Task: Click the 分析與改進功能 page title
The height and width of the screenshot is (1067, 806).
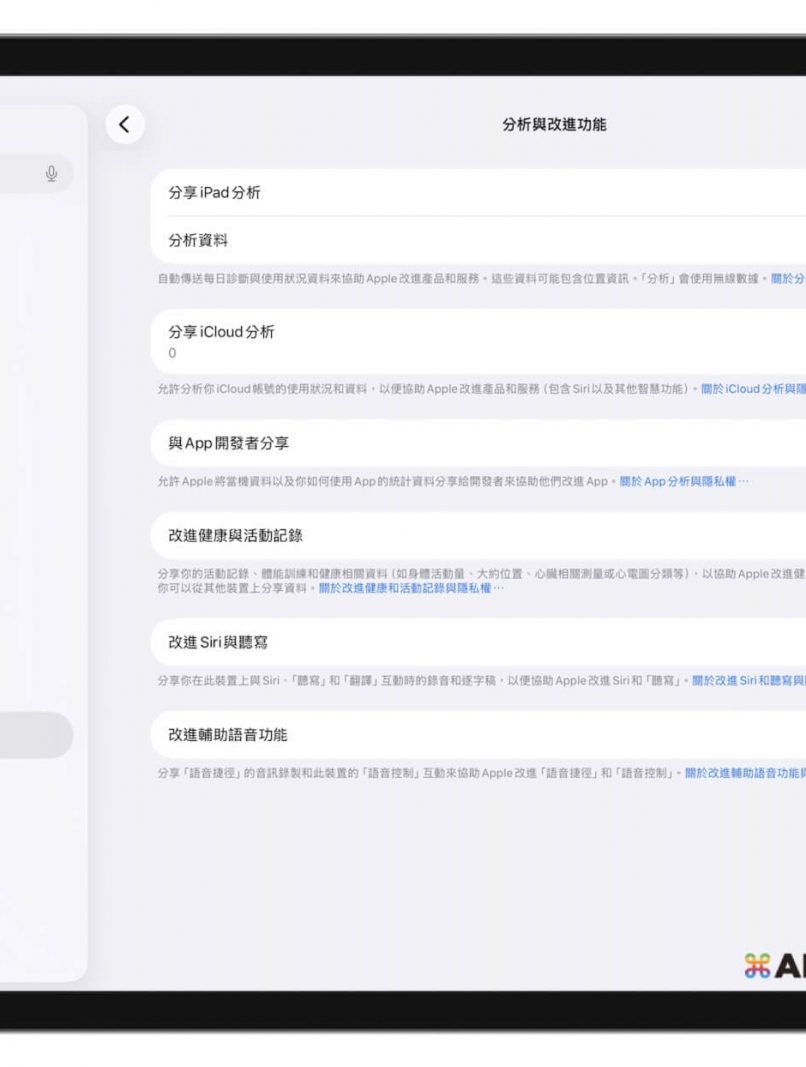Action: pyautogui.click(x=553, y=125)
